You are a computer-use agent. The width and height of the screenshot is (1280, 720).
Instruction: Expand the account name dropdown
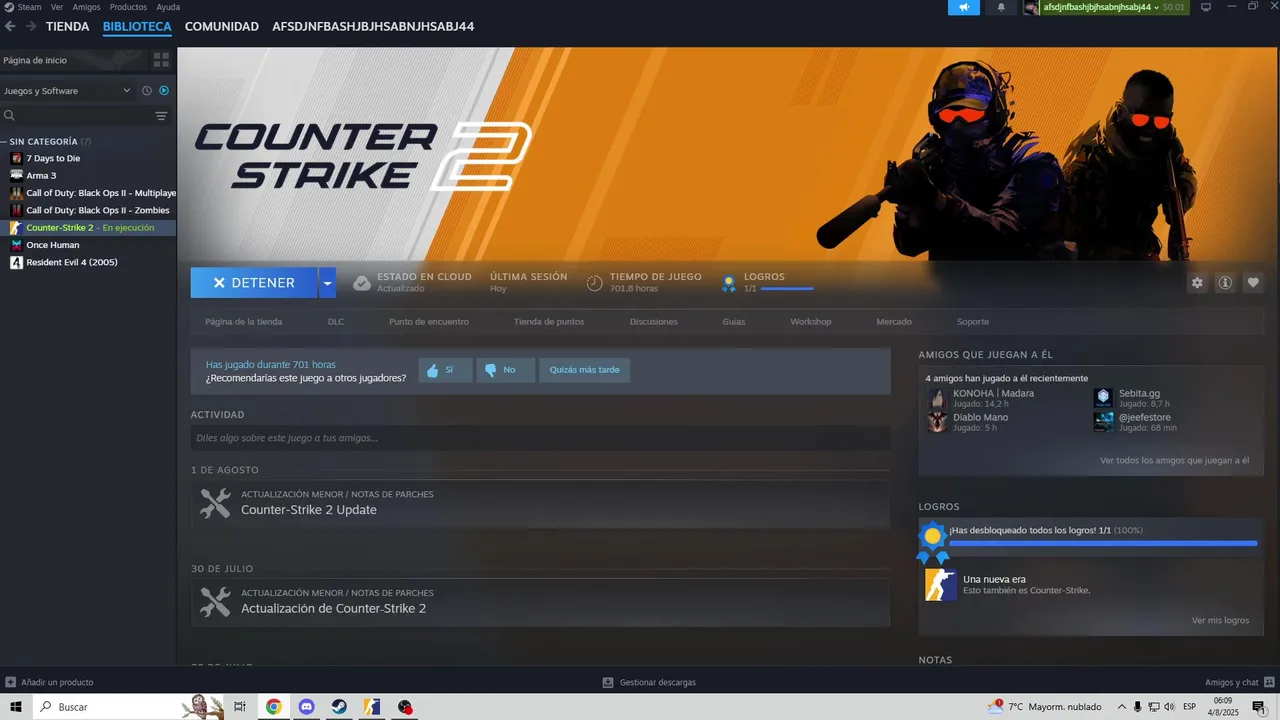pyautogui.click(x=1156, y=7)
